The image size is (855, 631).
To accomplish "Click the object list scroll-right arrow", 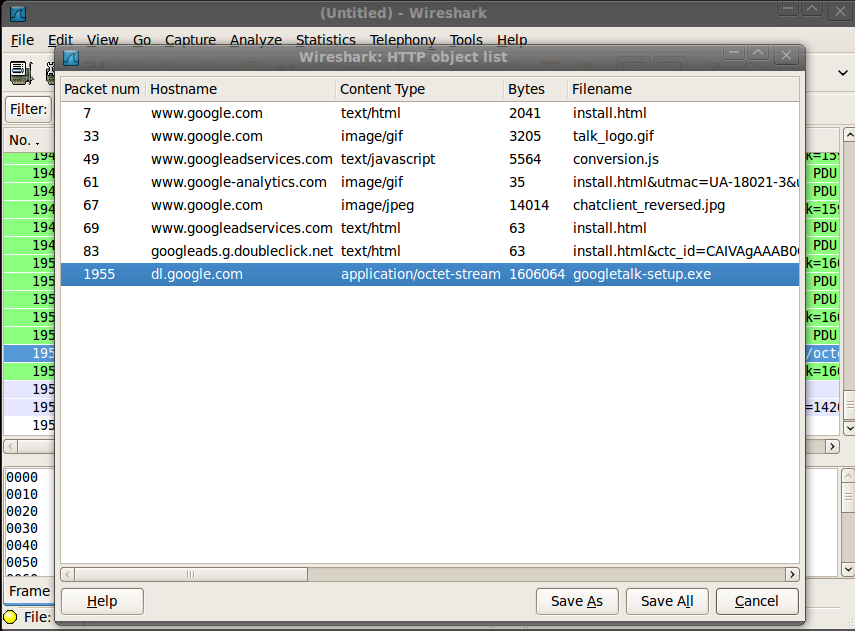I will 792,574.
